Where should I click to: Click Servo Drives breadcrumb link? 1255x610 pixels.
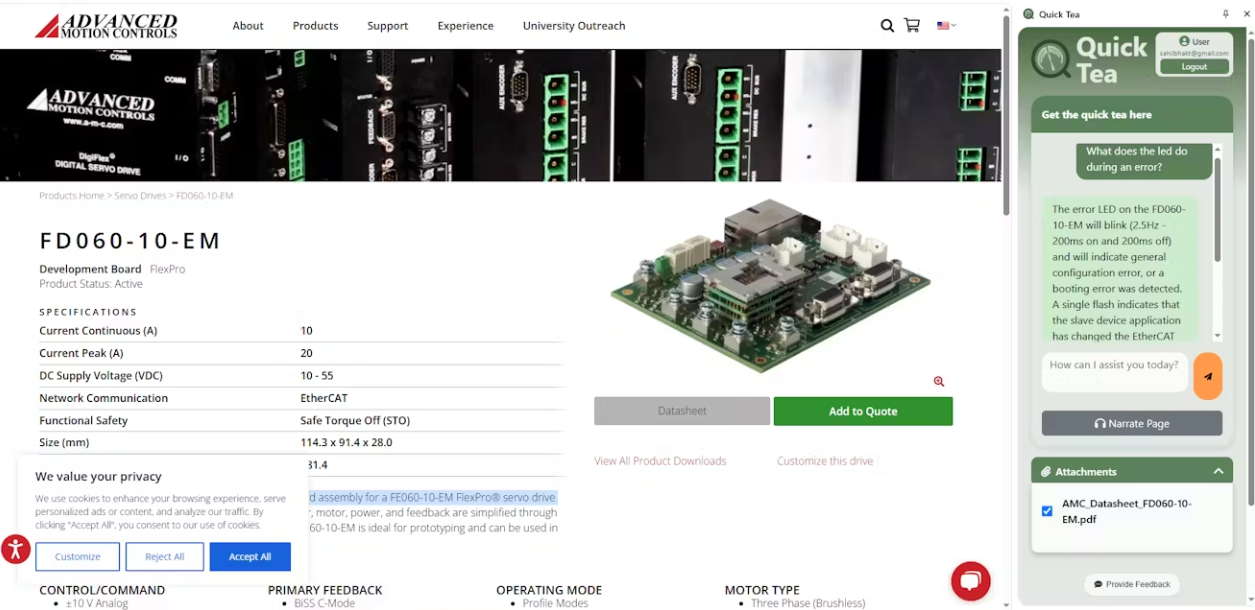[x=140, y=196]
